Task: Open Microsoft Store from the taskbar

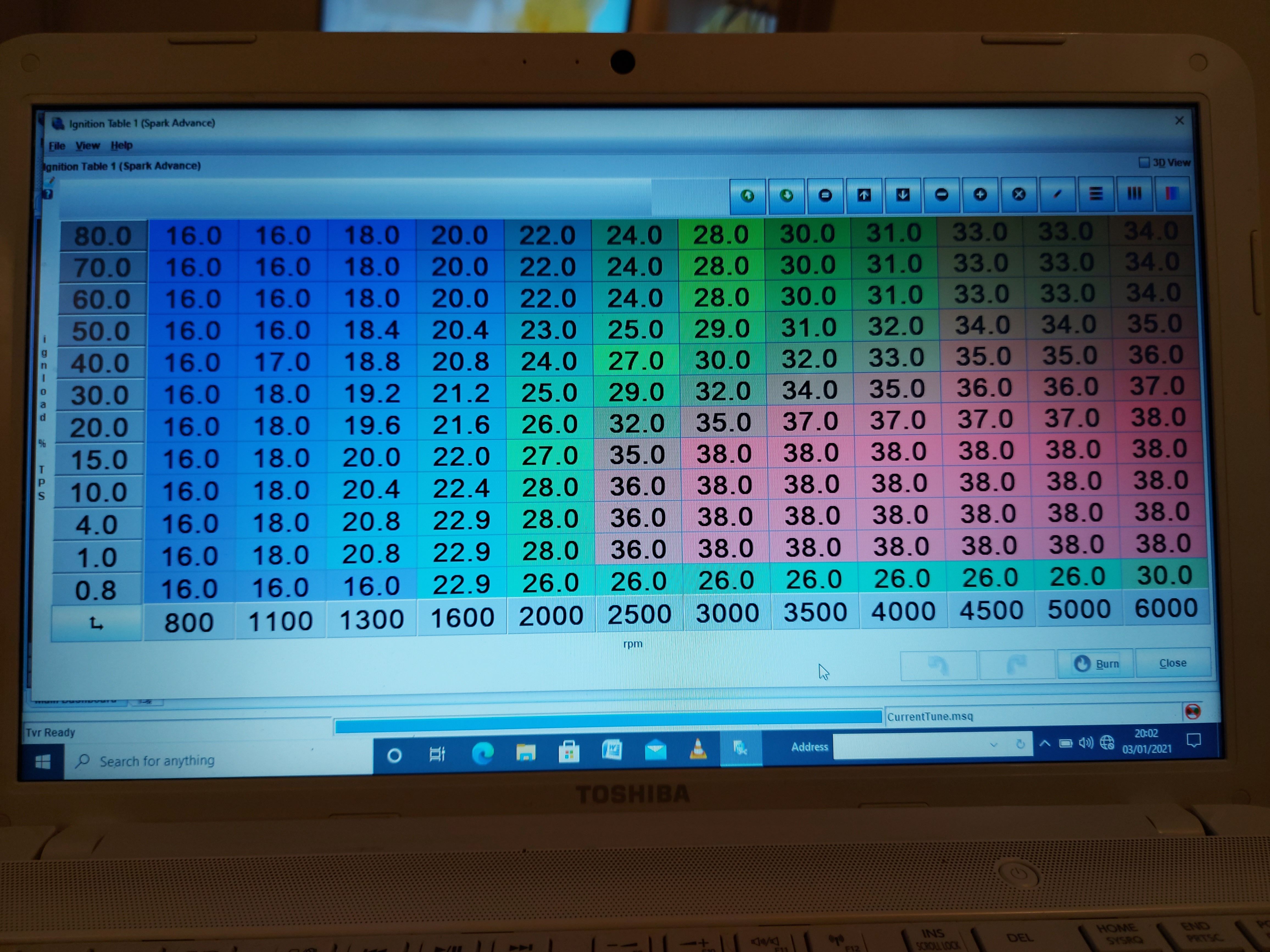Action: tap(569, 752)
